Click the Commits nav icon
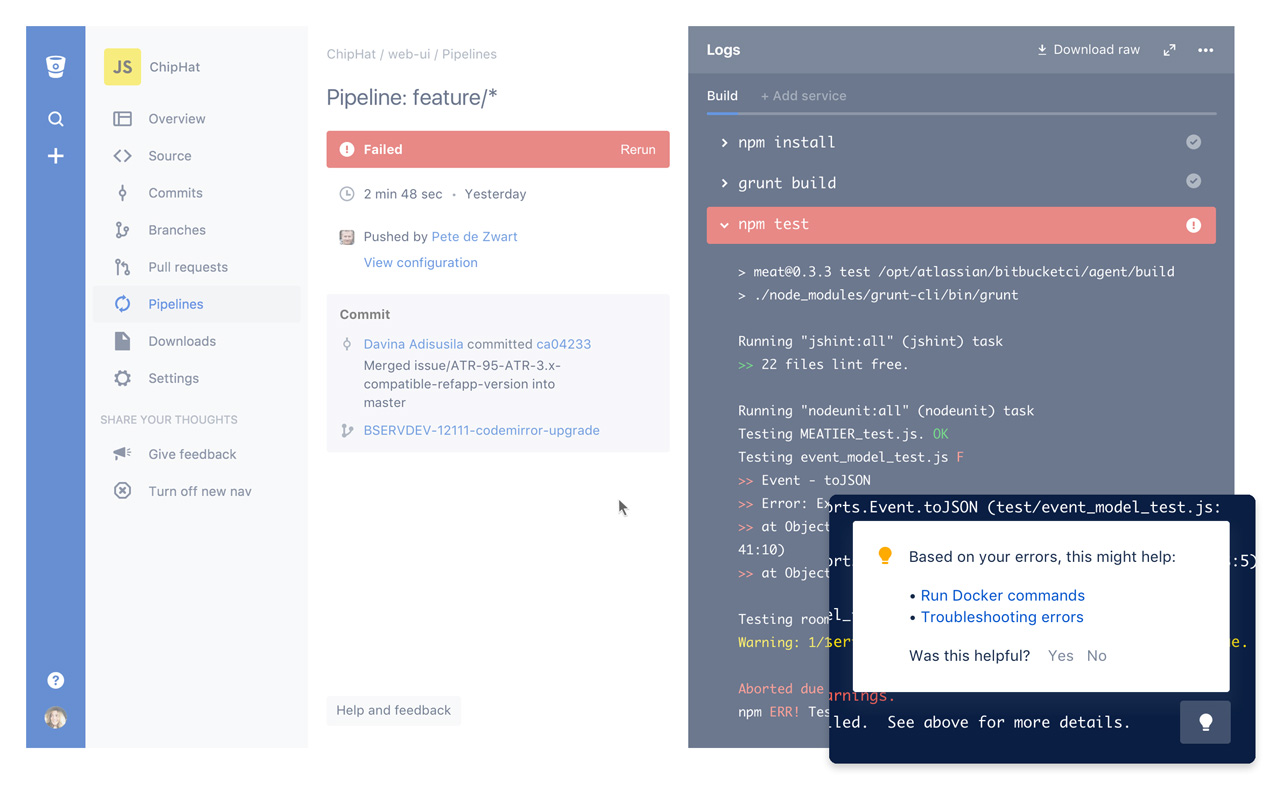The image size is (1280, 787). tap(122, 193)
